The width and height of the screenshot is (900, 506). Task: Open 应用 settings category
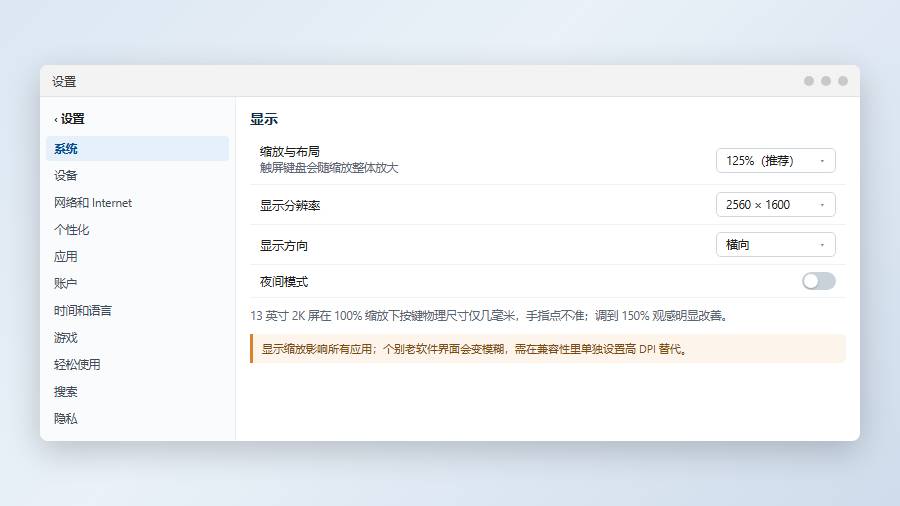pos(137,256)
